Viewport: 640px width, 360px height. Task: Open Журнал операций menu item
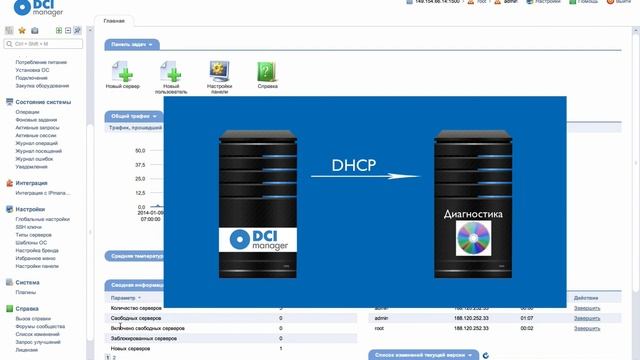point(37,143)
